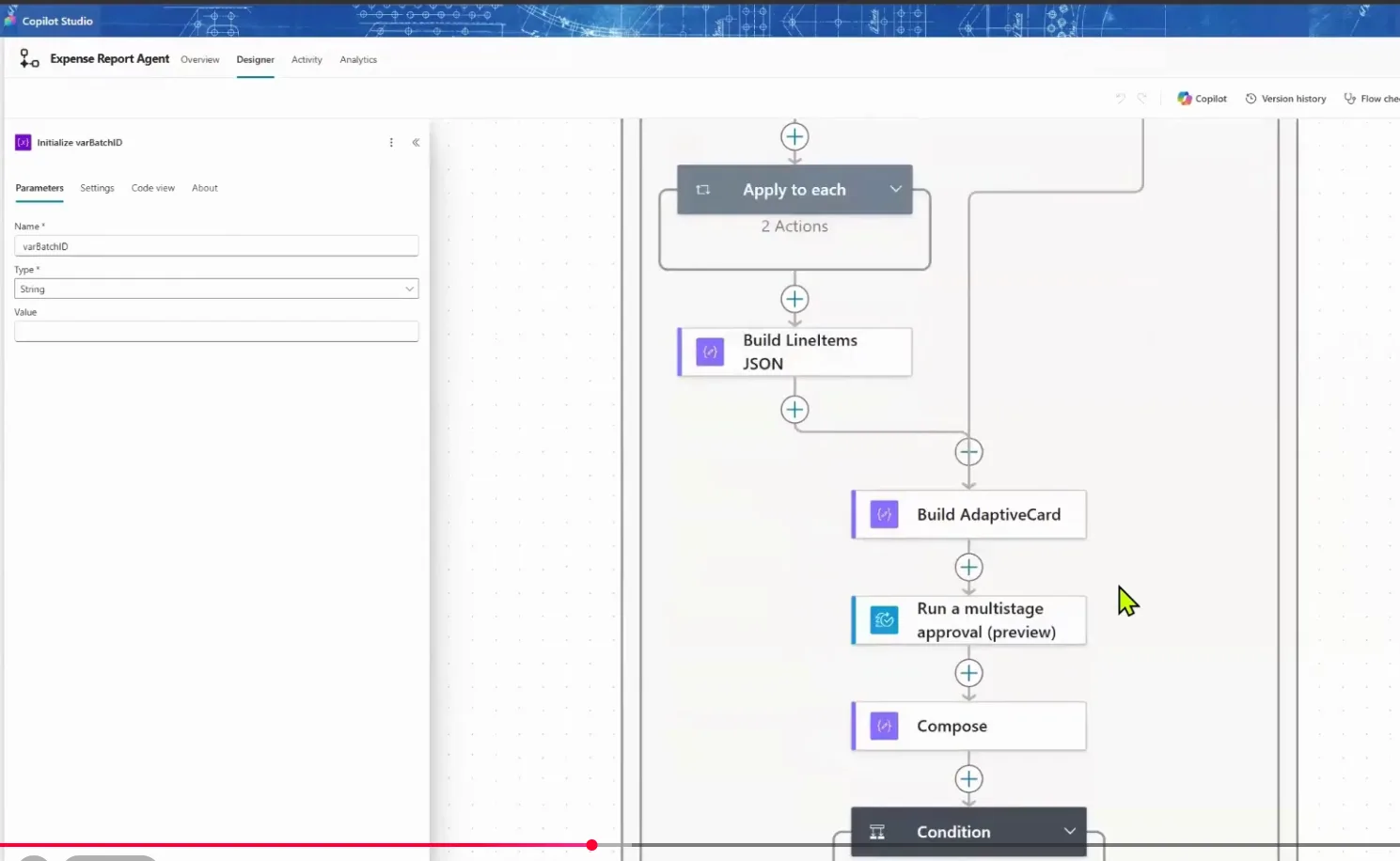Viewport: 1400px width, 861px height.
Task: Select the Settings tab in the panel
Action: [x=97, y=188]
